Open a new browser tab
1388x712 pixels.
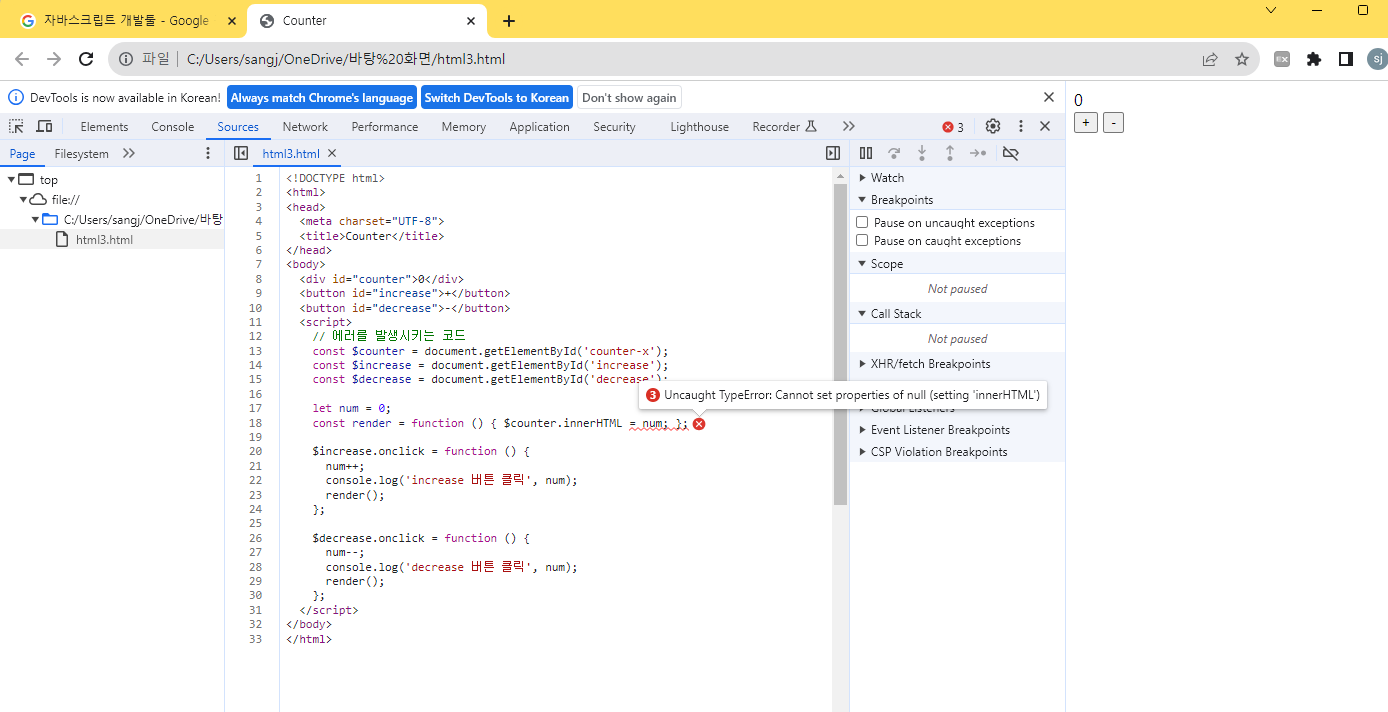(509, 21)
